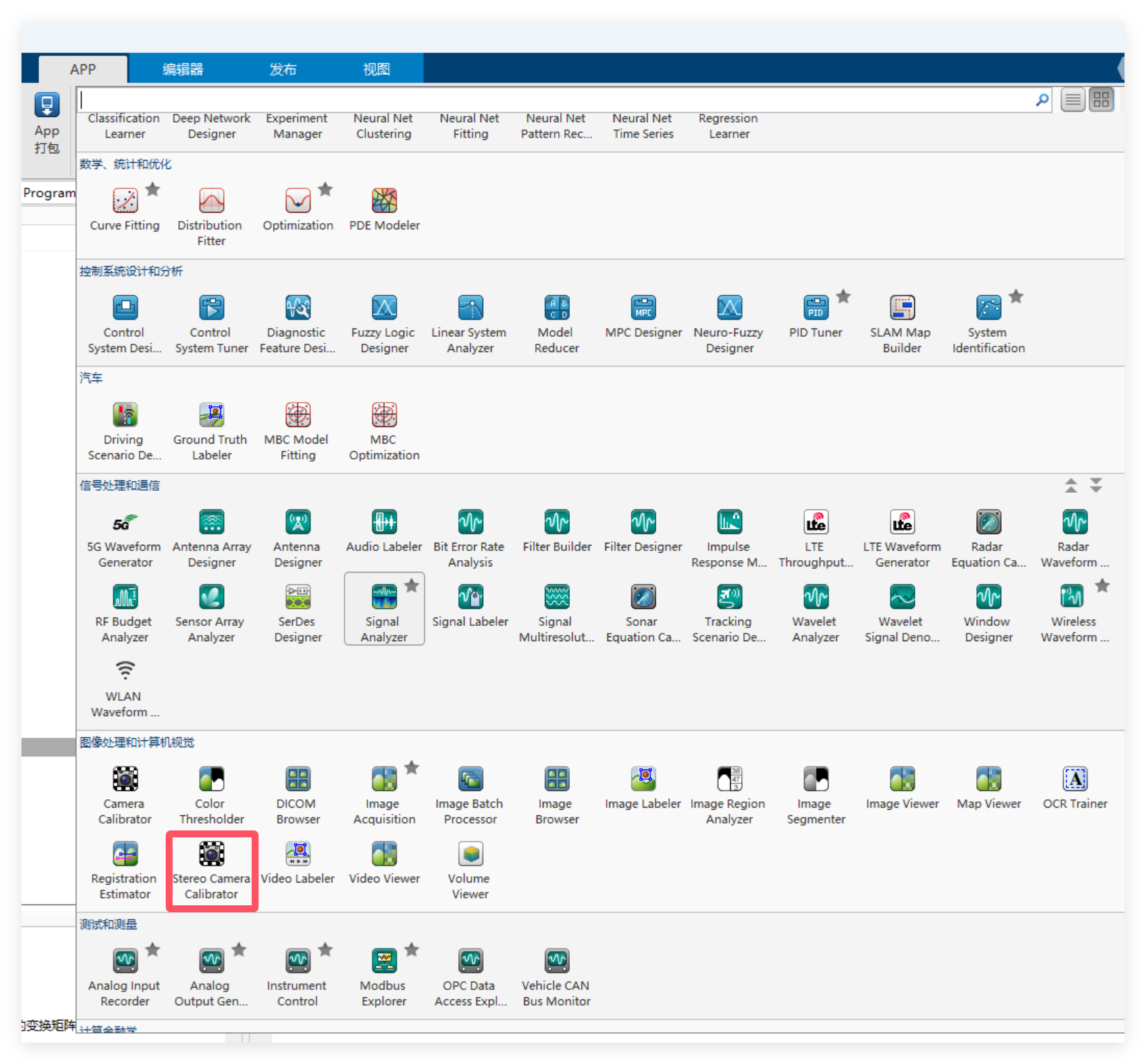Open the Camera Calibrator app
The height and width of the screenshot is (1064, 1146).
125,795
